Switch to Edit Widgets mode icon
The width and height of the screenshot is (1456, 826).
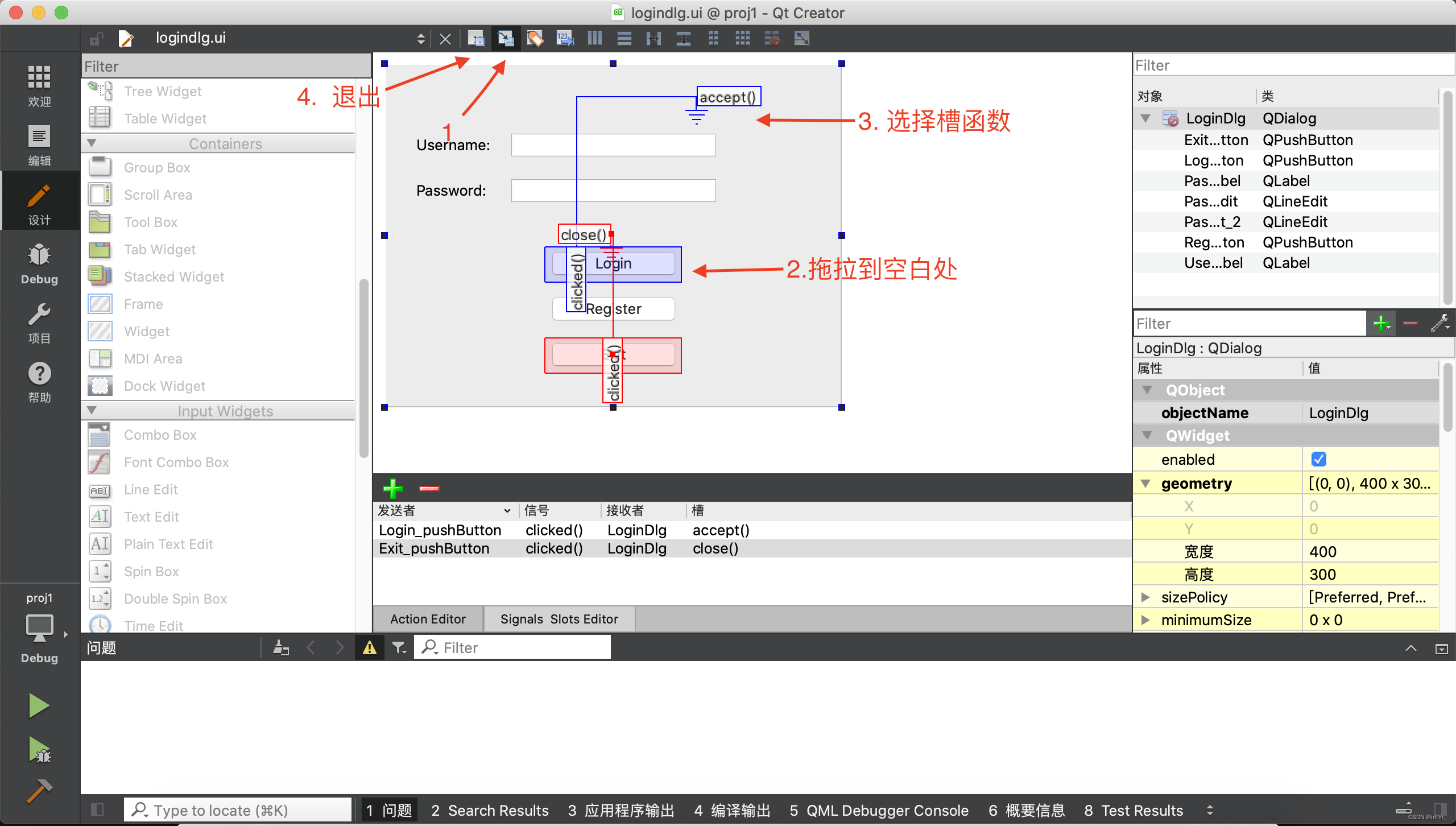(x=475, y=38)
